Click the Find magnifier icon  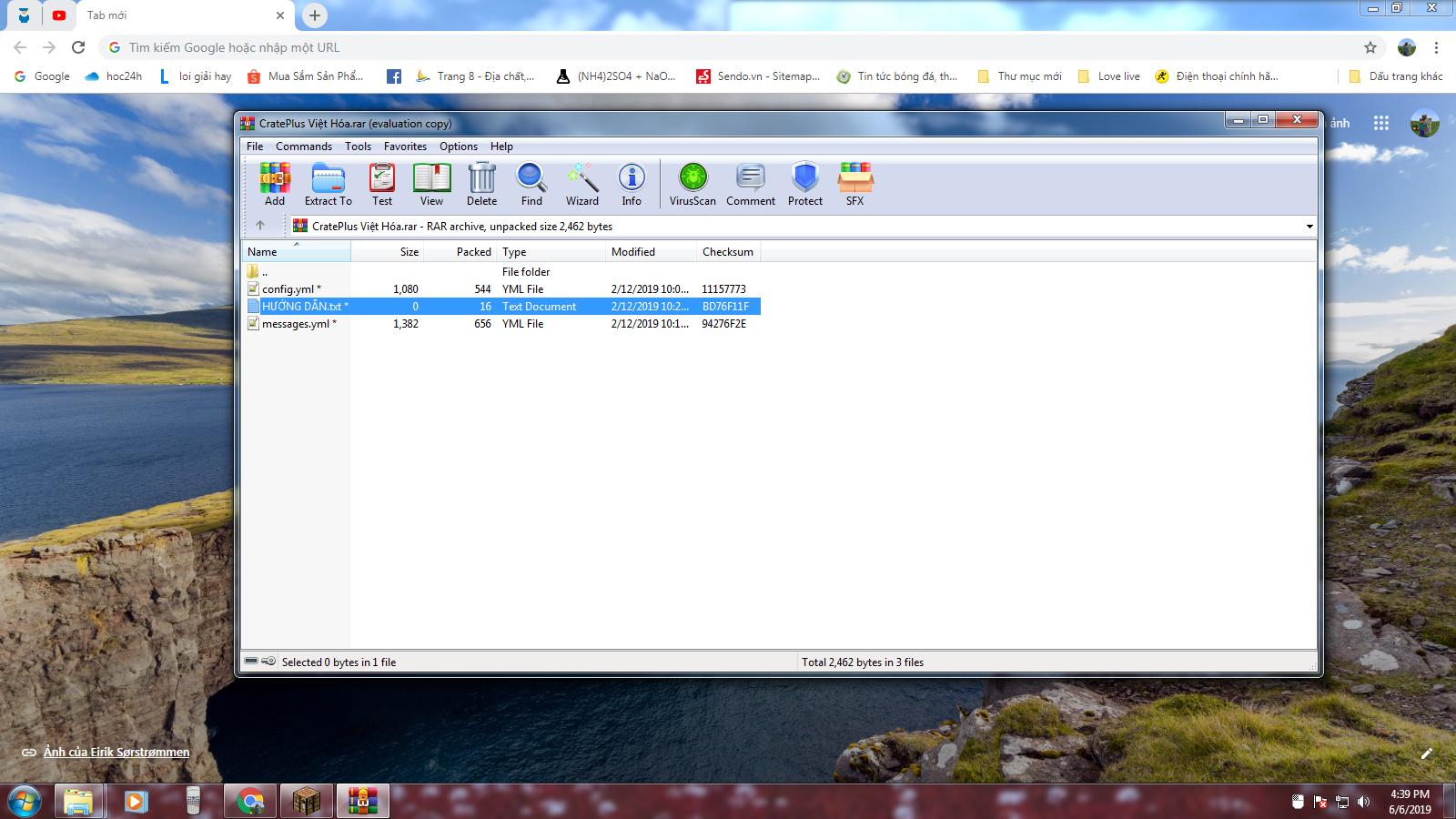click(x=531, y=184)
